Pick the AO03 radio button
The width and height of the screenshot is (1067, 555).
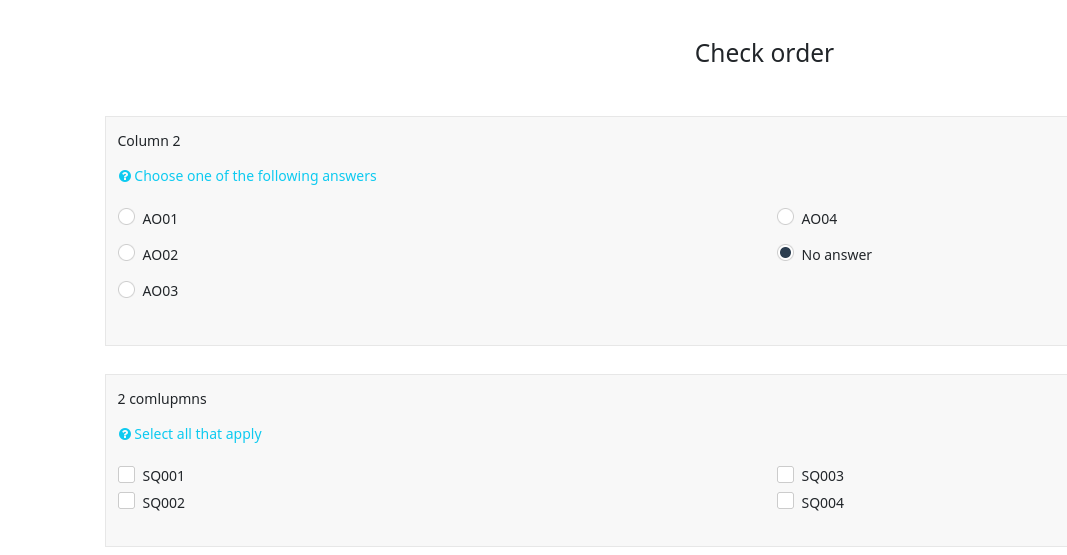click(x=127, y=289)
